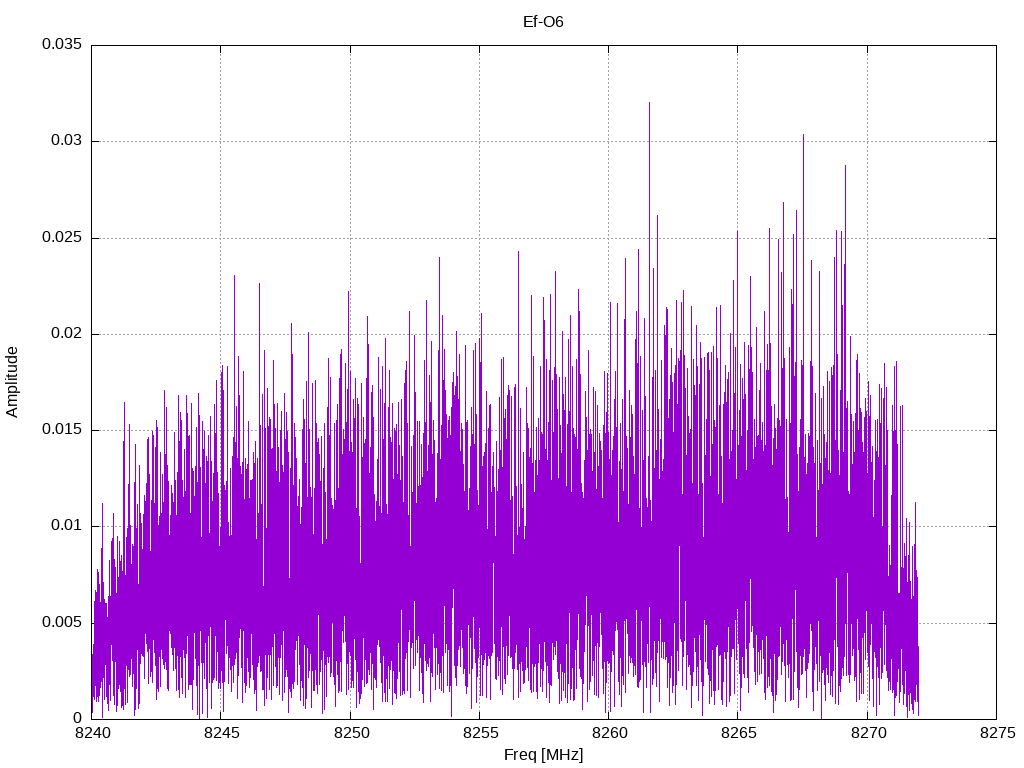This screenshot has height=768, width=1024.
Task: Click the 0.03 y-axis tick label
Action: coord(67,140)
